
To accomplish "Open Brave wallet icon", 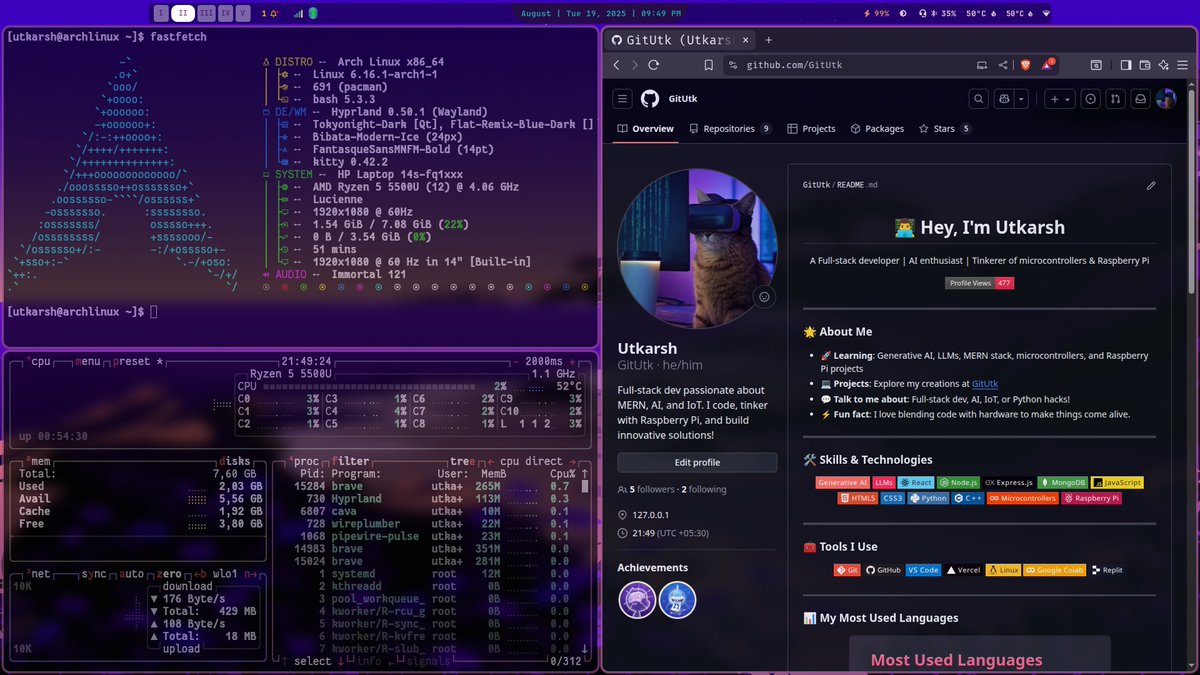I will coord(1145,65).
